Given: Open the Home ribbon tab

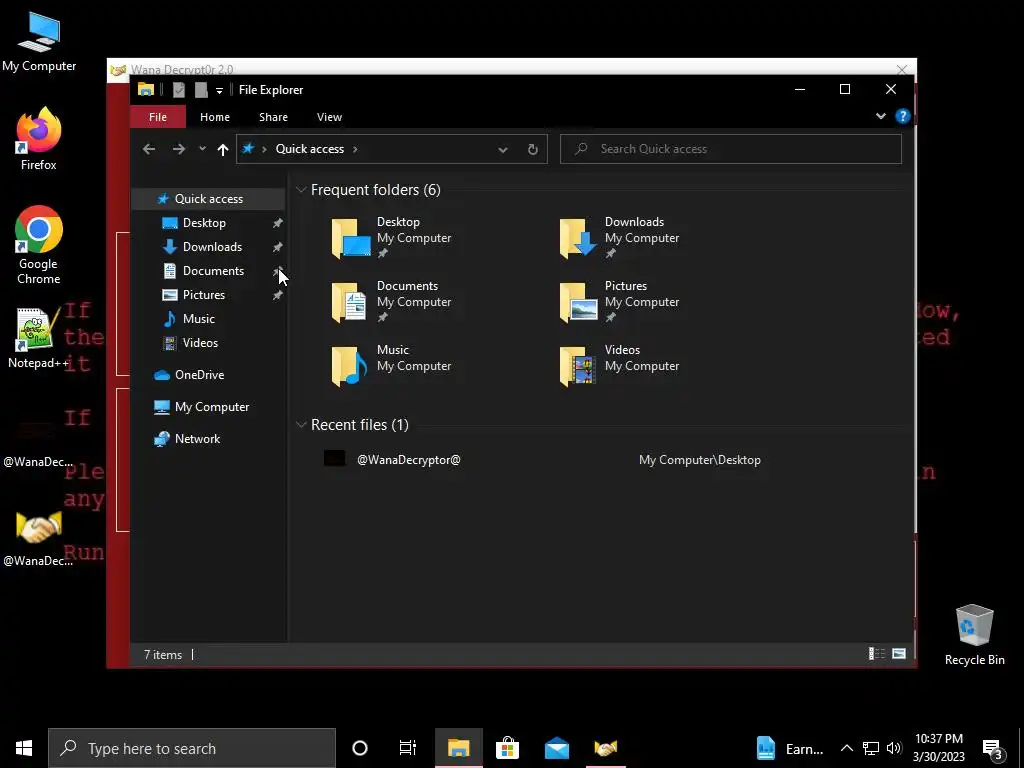Looking at the screenshot, I should tap(215, 117).
